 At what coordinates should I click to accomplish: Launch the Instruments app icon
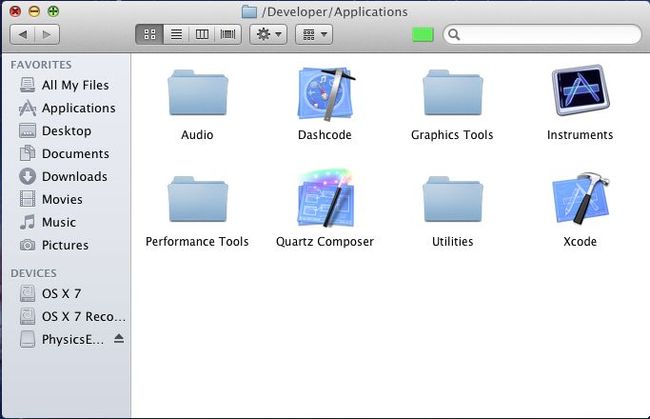(x=580, y=90)
